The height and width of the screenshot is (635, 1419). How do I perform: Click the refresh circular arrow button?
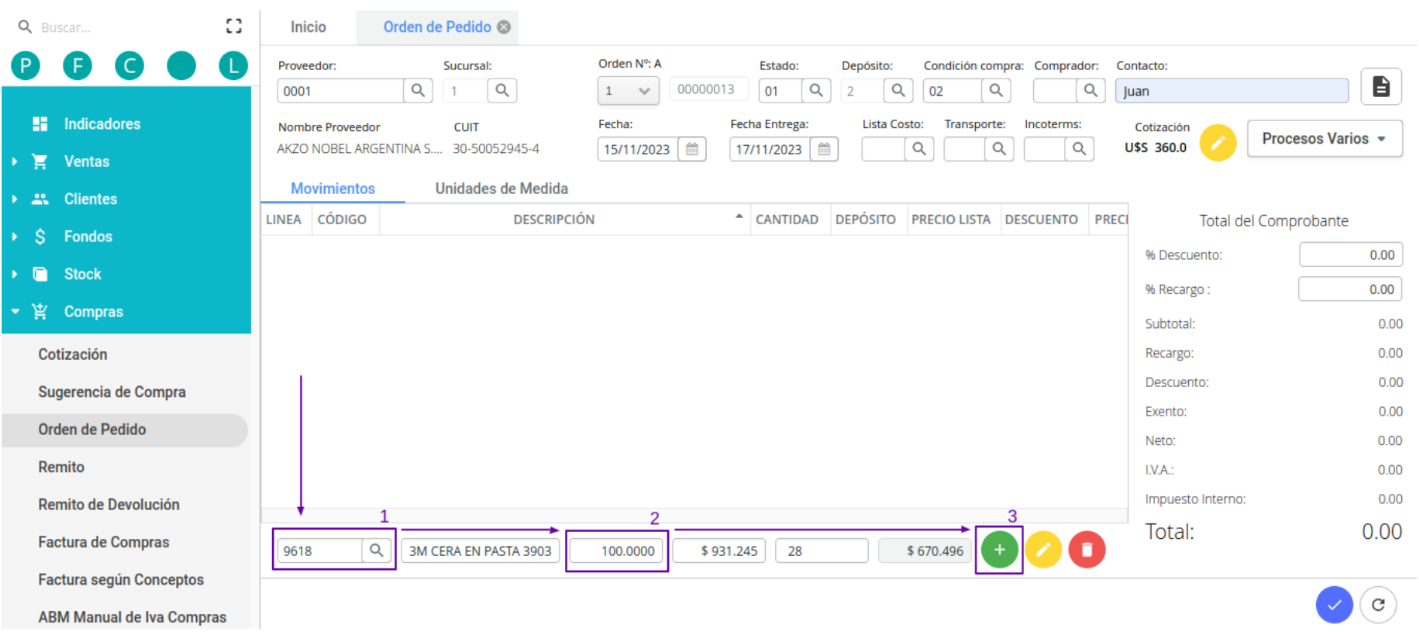click(x=1378, y=604)
